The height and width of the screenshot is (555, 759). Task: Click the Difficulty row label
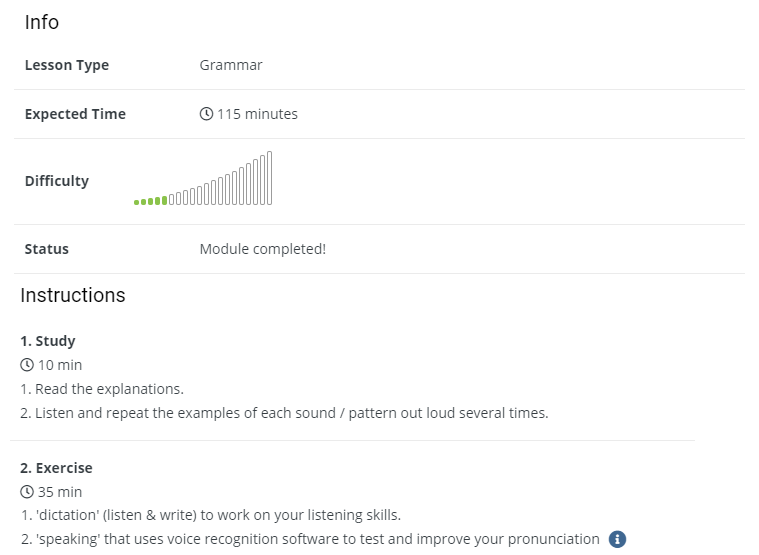[57, 181]
